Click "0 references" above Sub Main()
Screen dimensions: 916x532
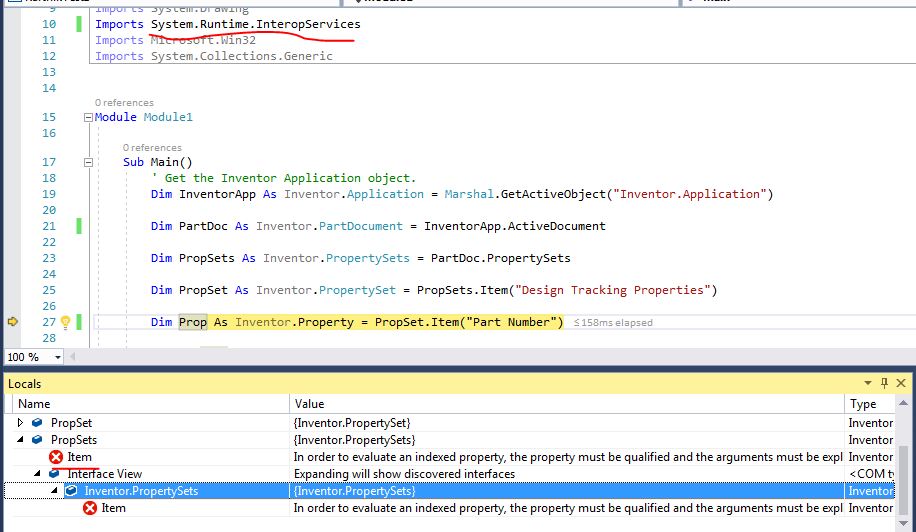pos(152,148)
